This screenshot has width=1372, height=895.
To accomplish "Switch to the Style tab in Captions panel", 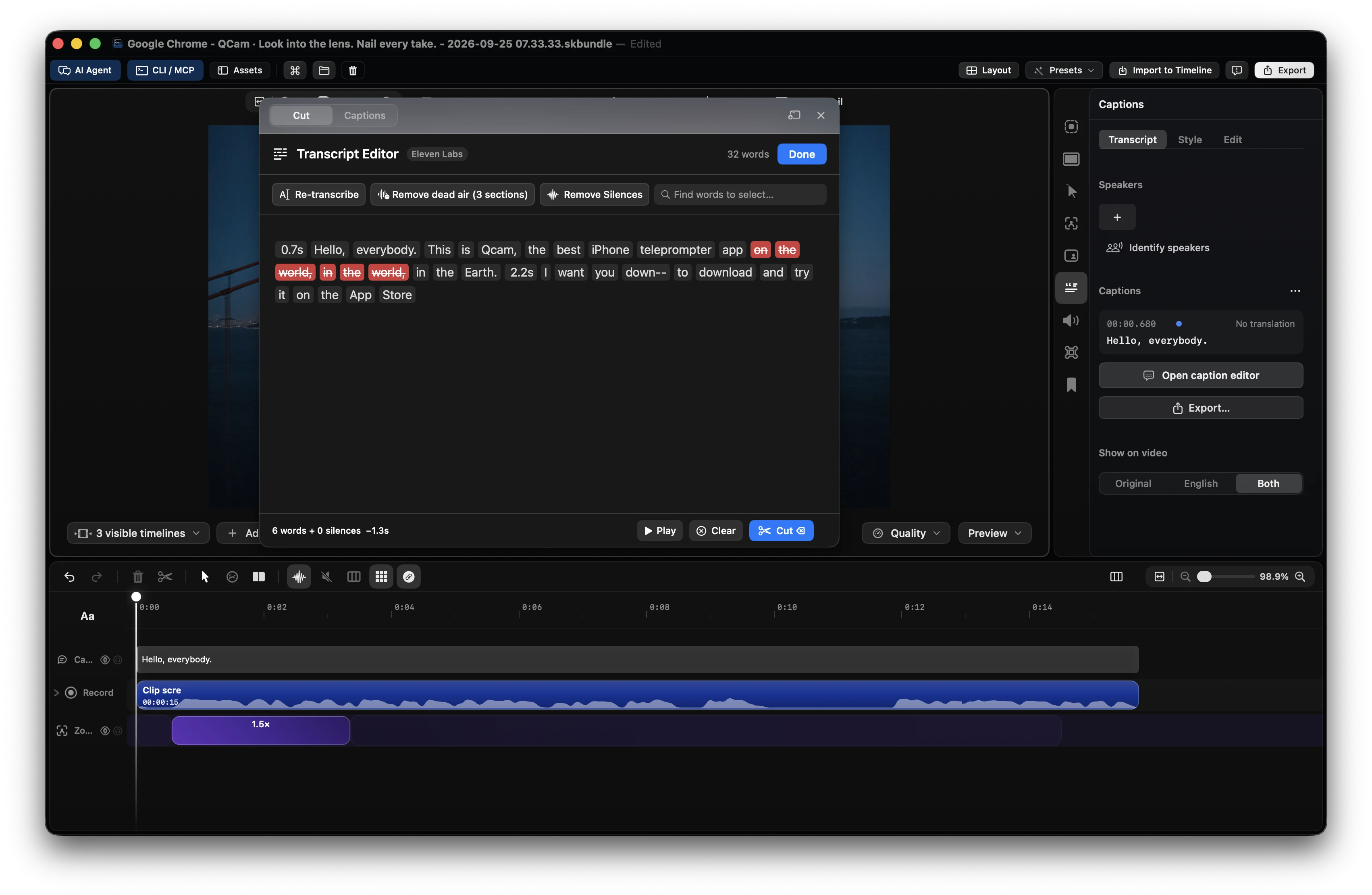I will (1190, 139).
